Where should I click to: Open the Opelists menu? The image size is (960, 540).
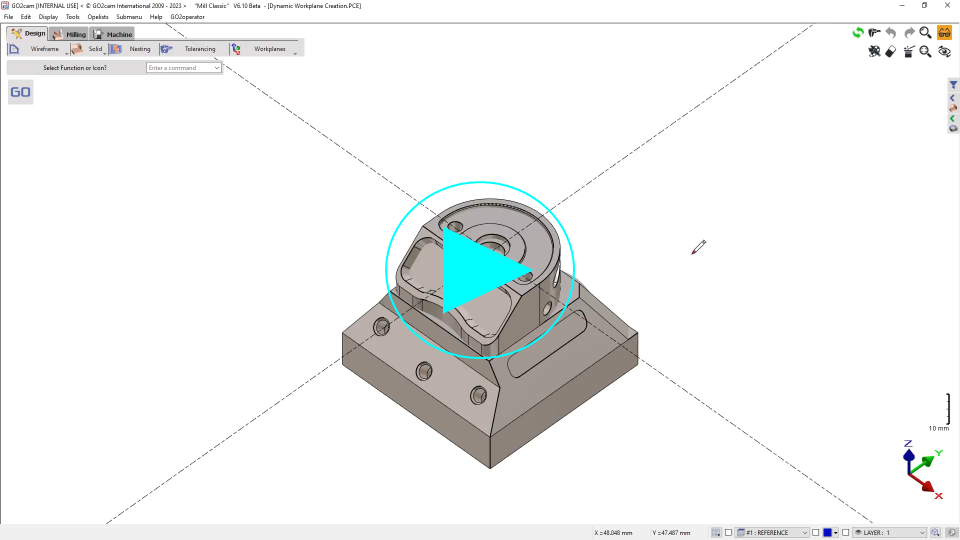coord(98,17)
